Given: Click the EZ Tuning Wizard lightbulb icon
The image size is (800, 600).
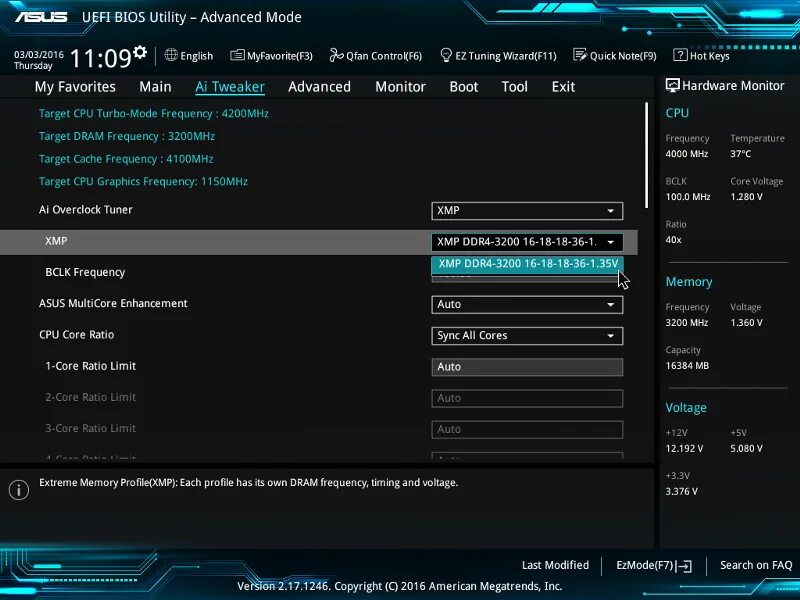Looking at the screenshot, I should pos(445,55).
